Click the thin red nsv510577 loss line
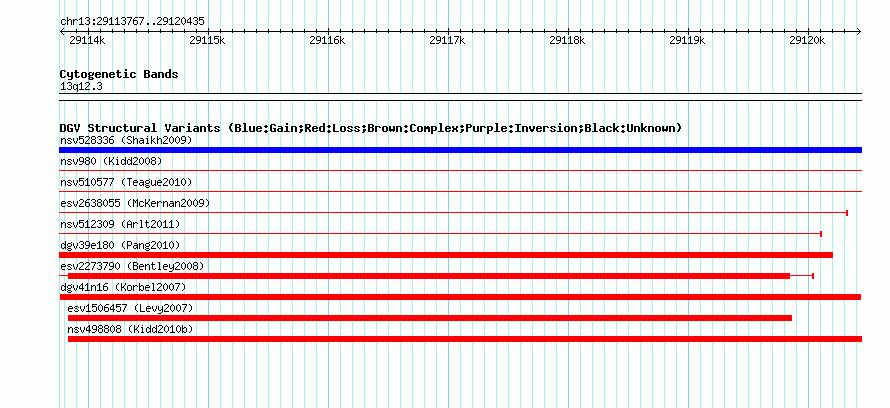Screen dimensions: 890x408 [x=460, y=192]
